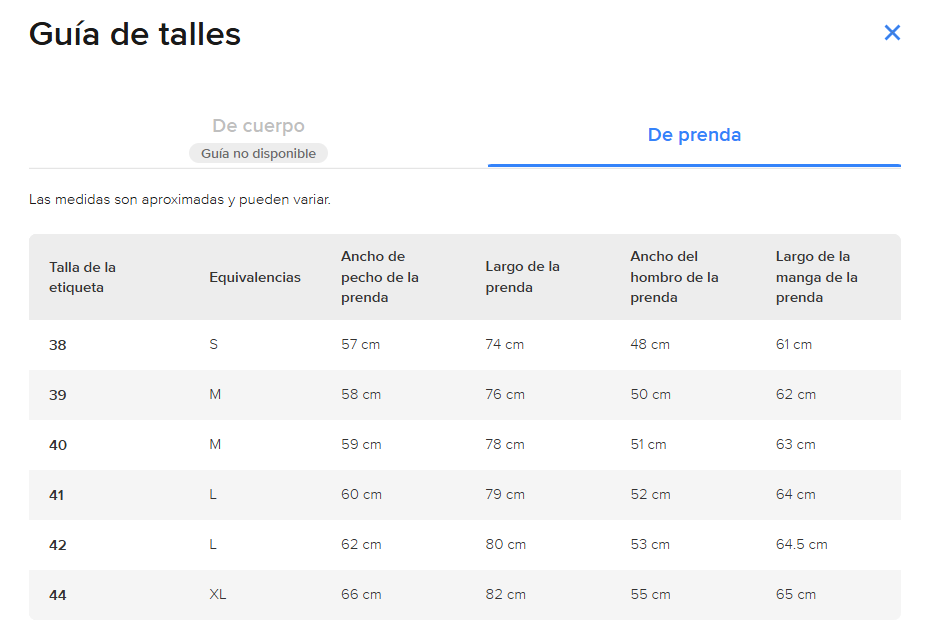The height and width of the screenshot is (638, 935).
Task: Click the Guía de talles title
Action: 135,34
